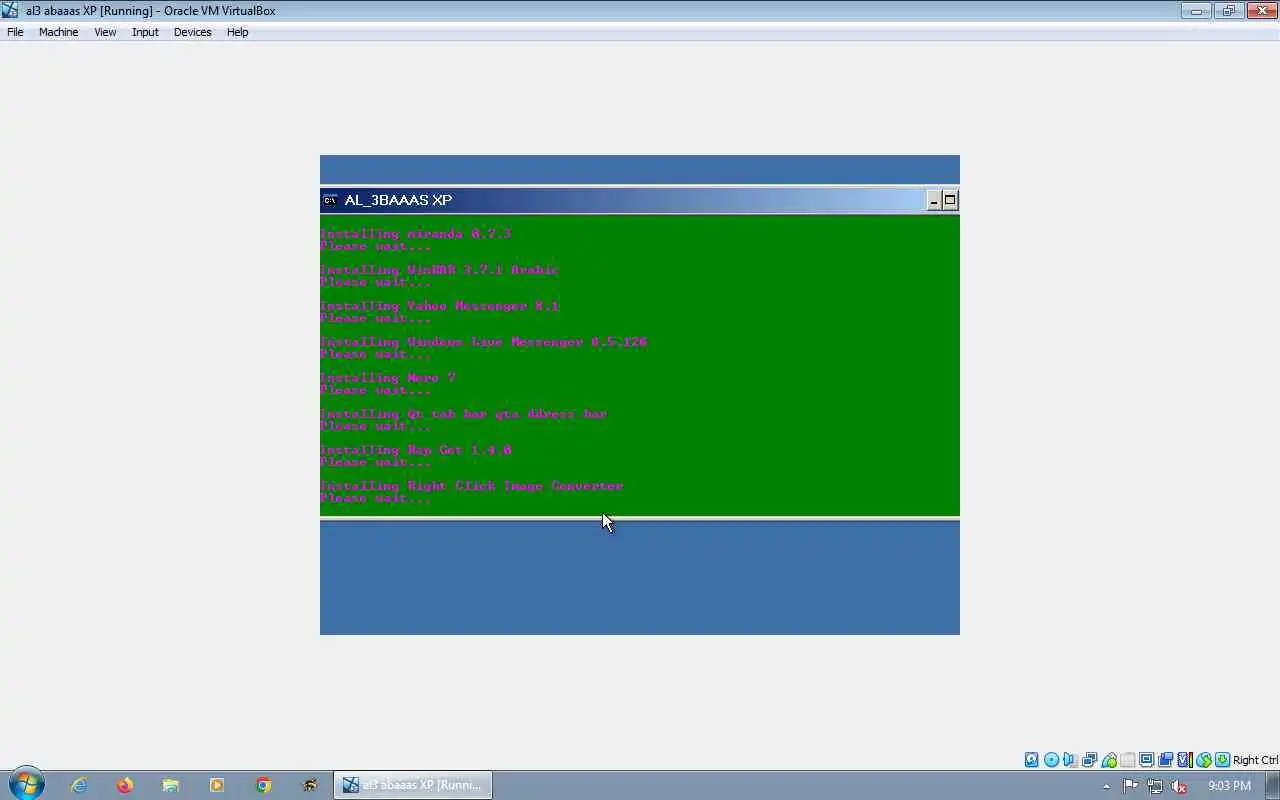The width and height of the screenshot is (1280, 800).
Task: Click the network tray icon
Action: tap(1155, 786)
